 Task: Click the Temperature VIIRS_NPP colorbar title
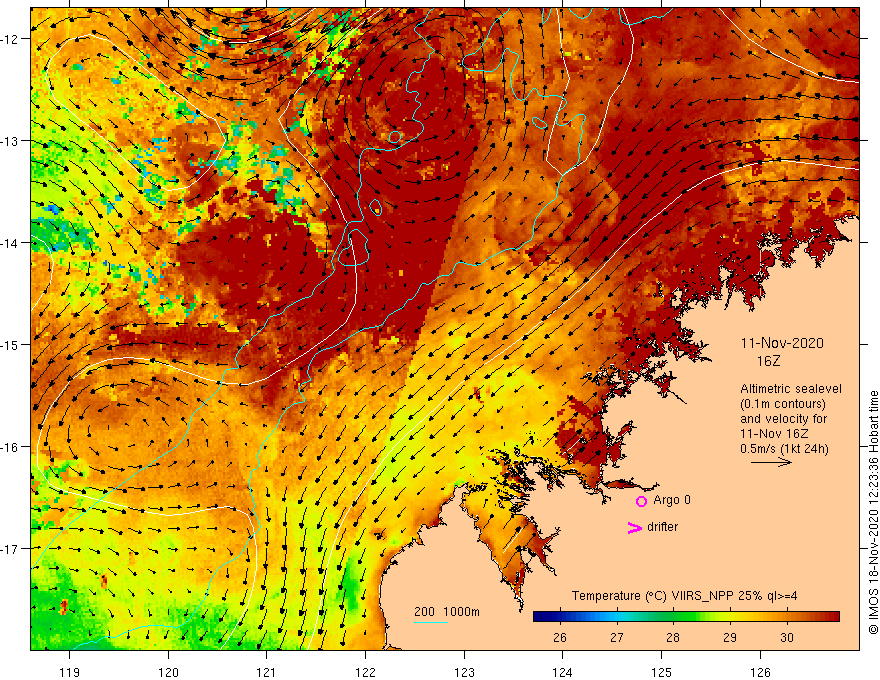[684, 596]
